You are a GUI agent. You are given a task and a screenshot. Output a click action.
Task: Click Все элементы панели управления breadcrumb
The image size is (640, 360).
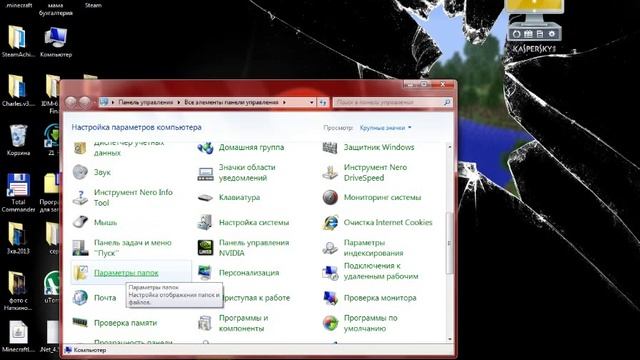[x=231, y=102]
